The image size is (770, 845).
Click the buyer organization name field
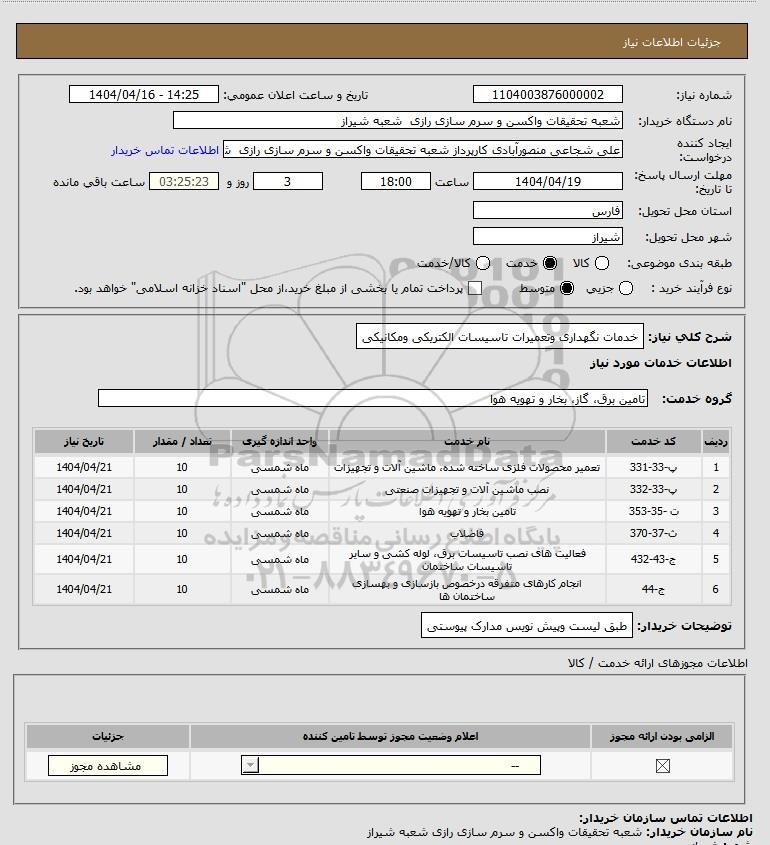[398, 120]
